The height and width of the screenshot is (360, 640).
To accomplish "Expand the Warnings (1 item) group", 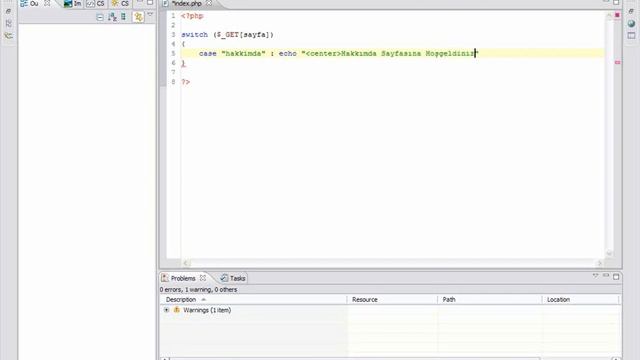I will 167,310.
